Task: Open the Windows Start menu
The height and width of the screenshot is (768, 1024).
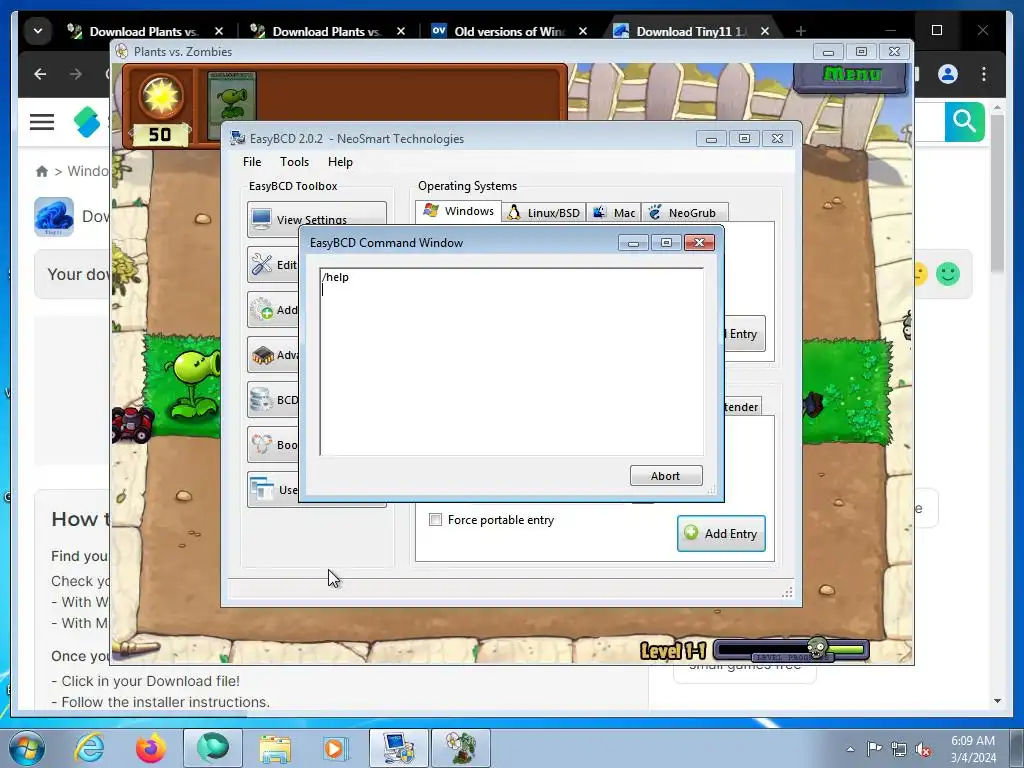Action: pos(26,748)
